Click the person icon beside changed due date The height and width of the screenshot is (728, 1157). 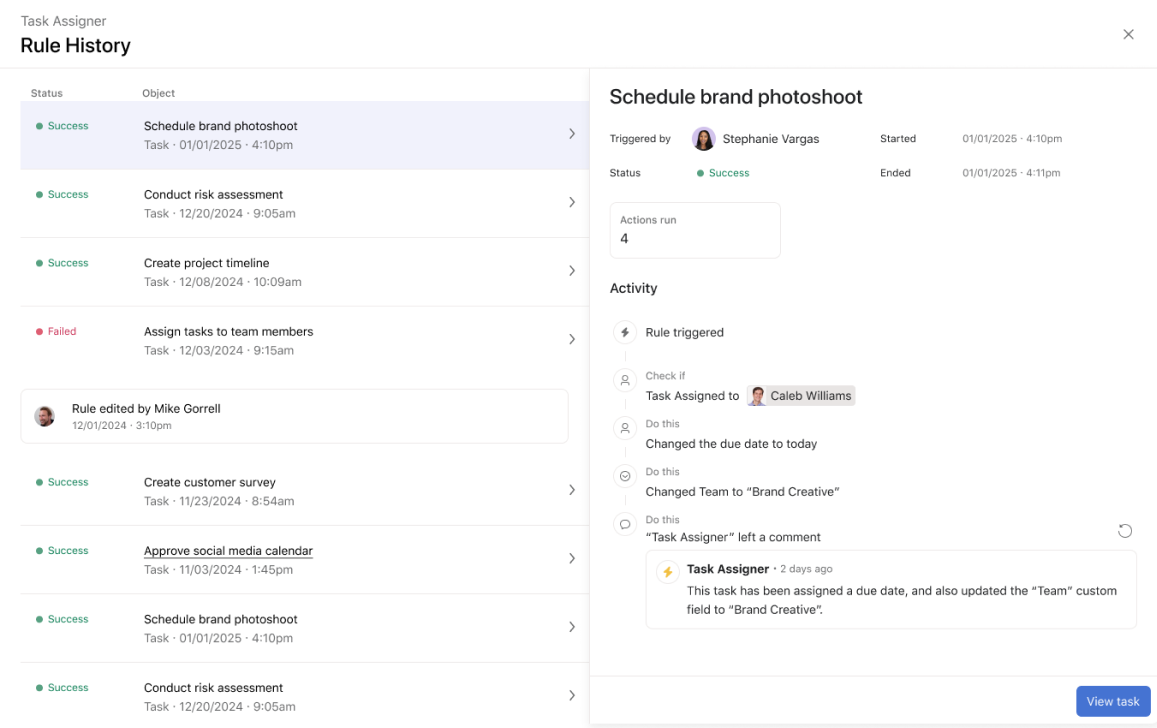pos(625,429)
